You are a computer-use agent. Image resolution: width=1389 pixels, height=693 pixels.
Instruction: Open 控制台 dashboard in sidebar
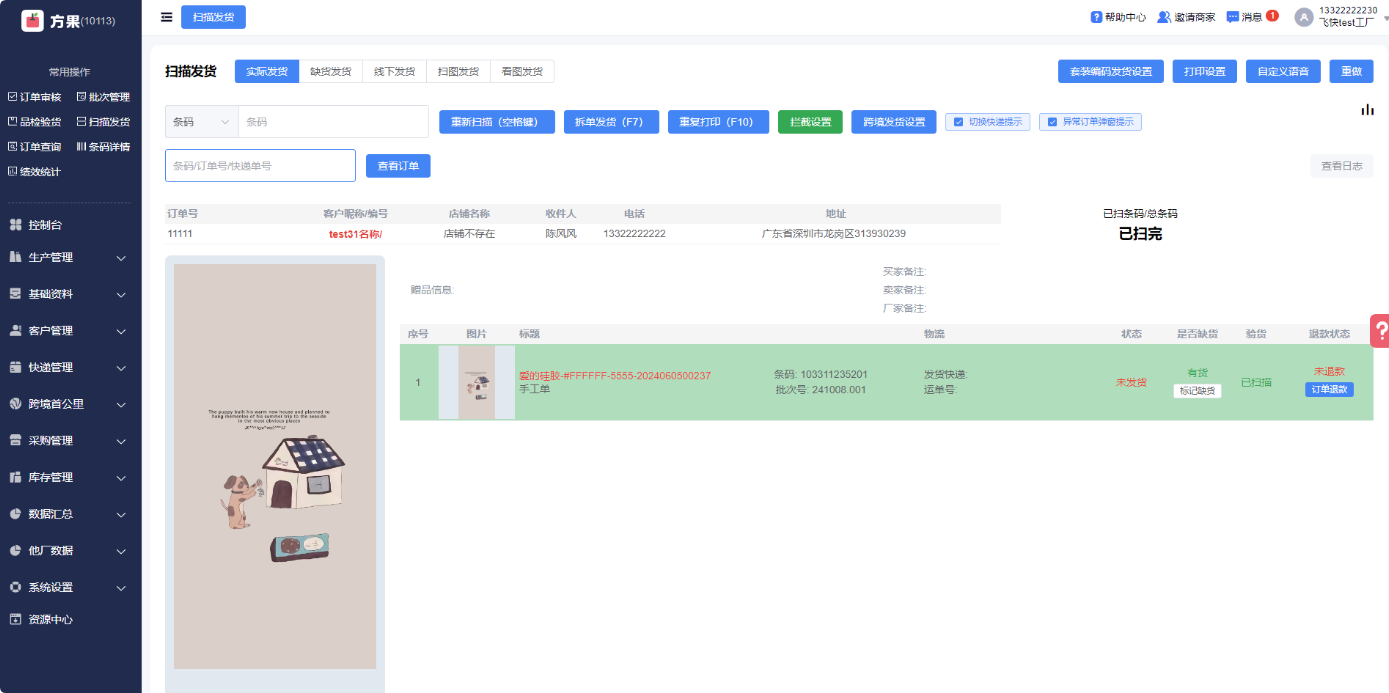pos(45,225)
